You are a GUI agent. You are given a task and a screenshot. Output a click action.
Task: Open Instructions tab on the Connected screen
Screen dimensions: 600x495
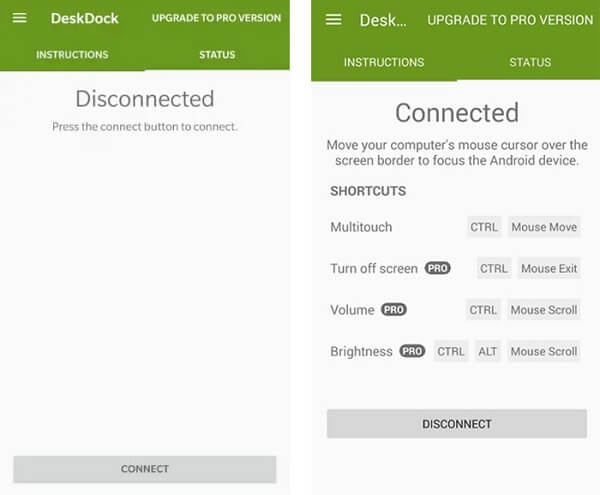click(x=384, y=62)
